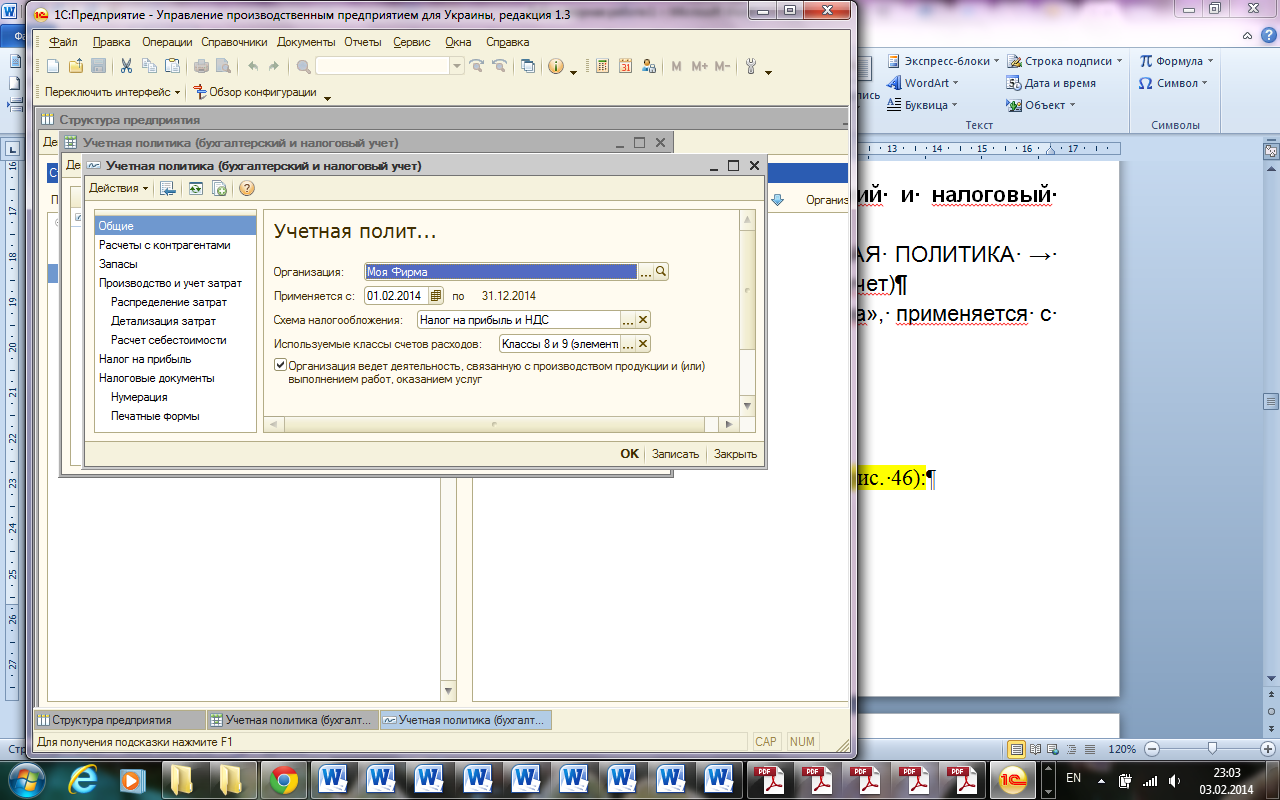Open Действия dropdown in dialog toolbar
This screenshot has width=1280, height=800.
(118, 188)
